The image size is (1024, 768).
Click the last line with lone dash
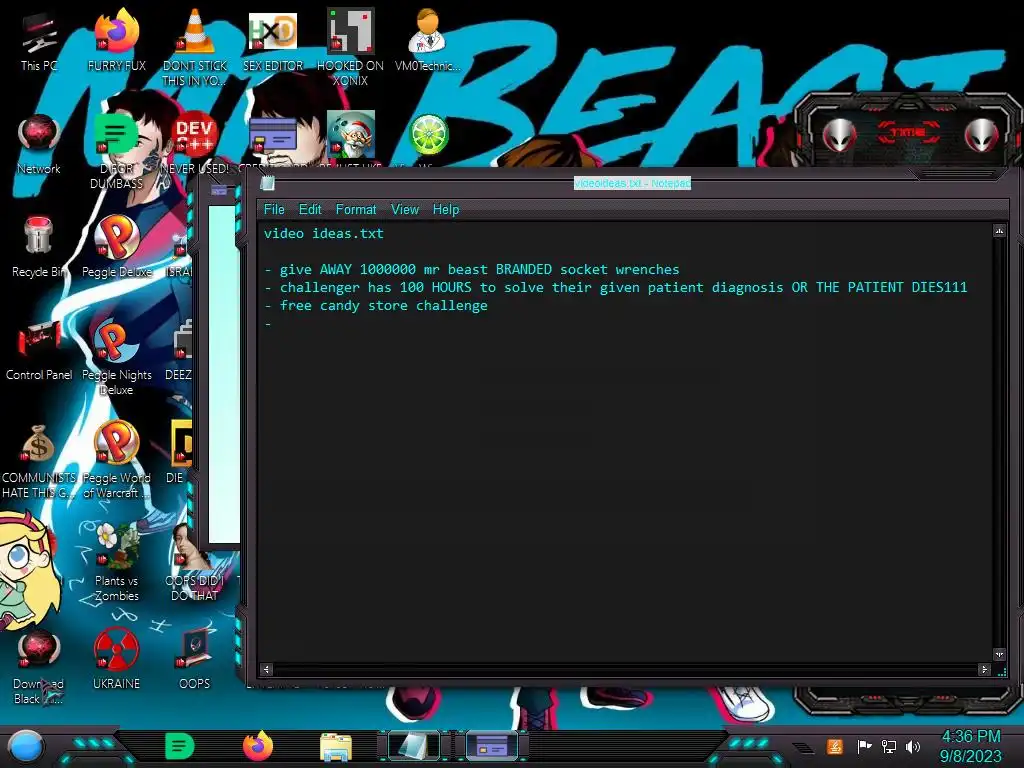(268, 324)
